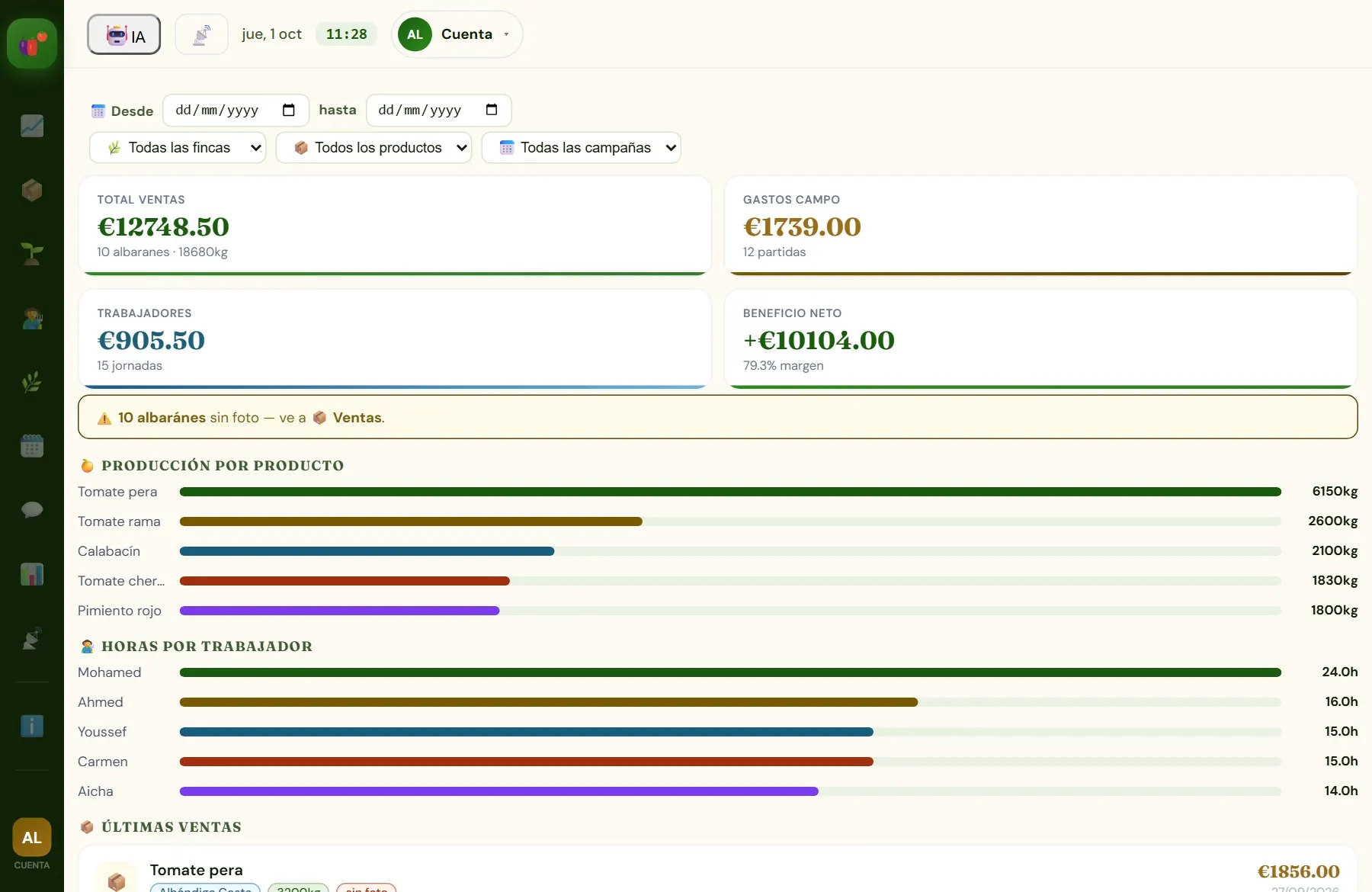
Task: Open the IA assistant button
Action: click(124, 34)
